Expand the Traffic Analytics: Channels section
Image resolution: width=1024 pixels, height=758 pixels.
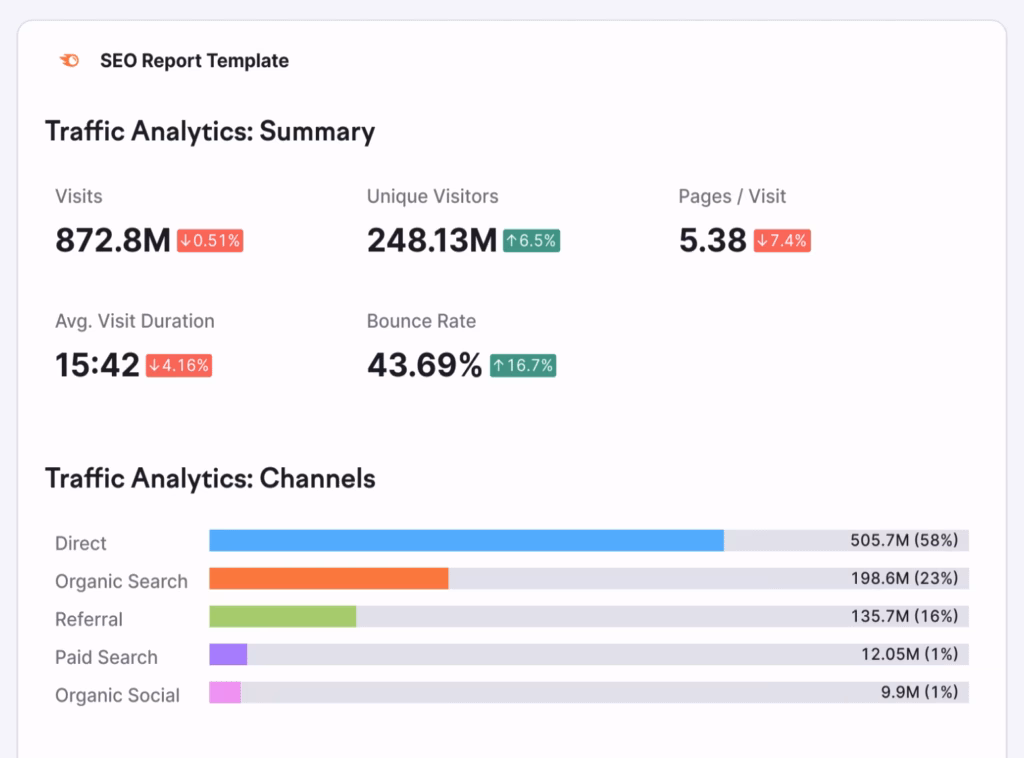(x=209, y=478)
